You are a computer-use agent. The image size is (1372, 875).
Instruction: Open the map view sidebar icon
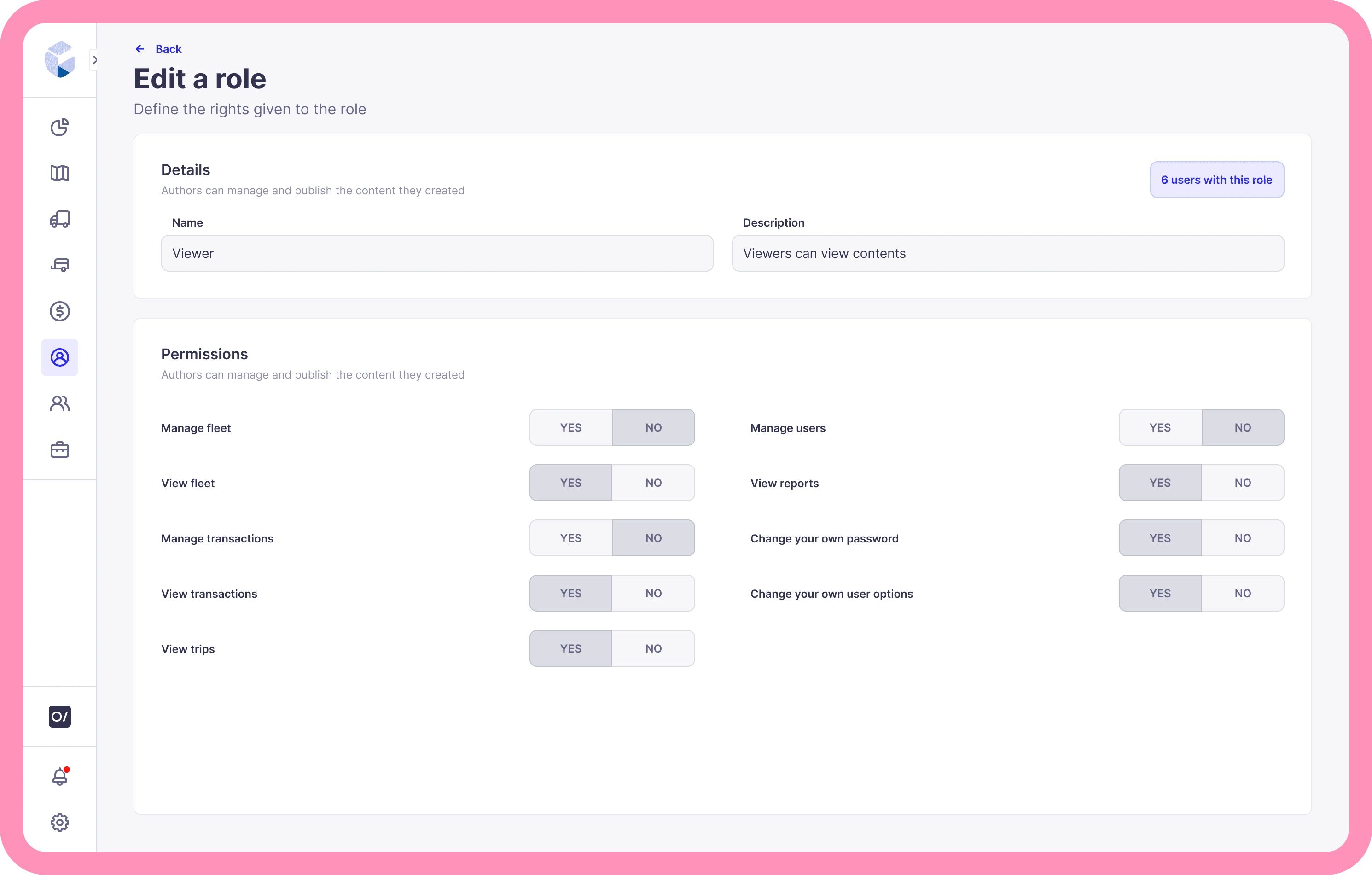pos(59,173)
